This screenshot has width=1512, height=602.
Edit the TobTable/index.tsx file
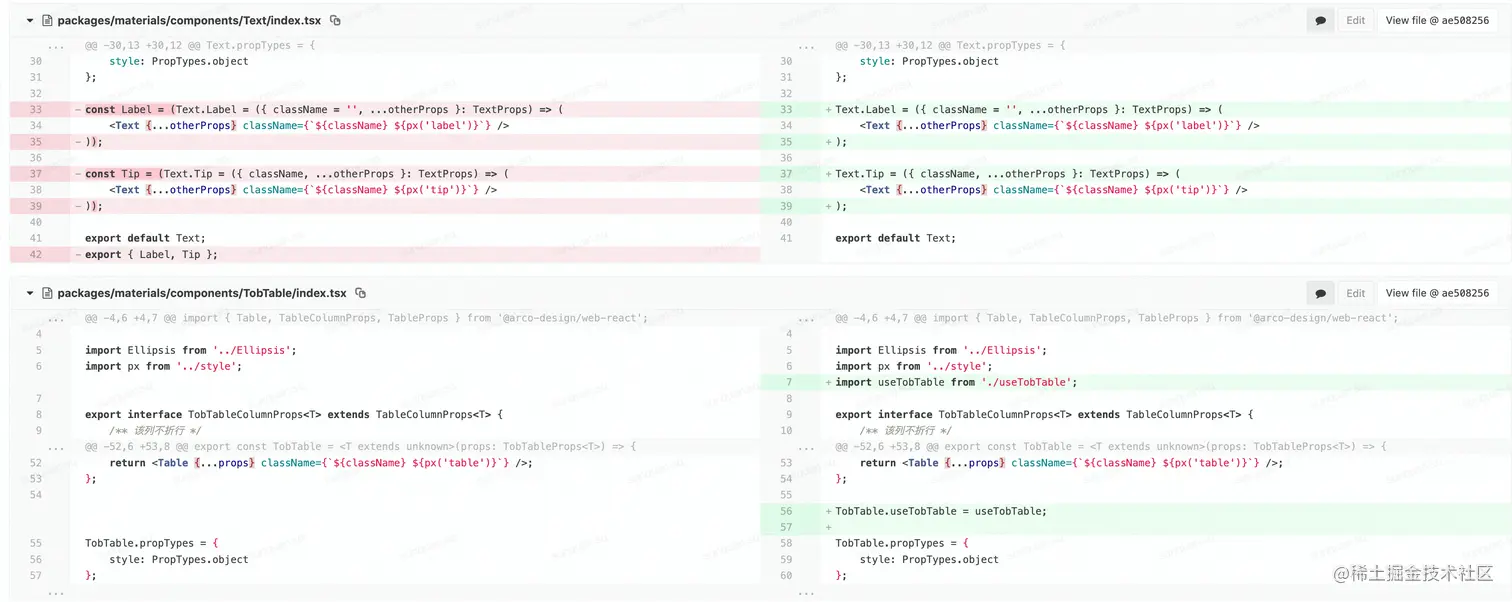pyautogui.click(x=1355, y=293)
